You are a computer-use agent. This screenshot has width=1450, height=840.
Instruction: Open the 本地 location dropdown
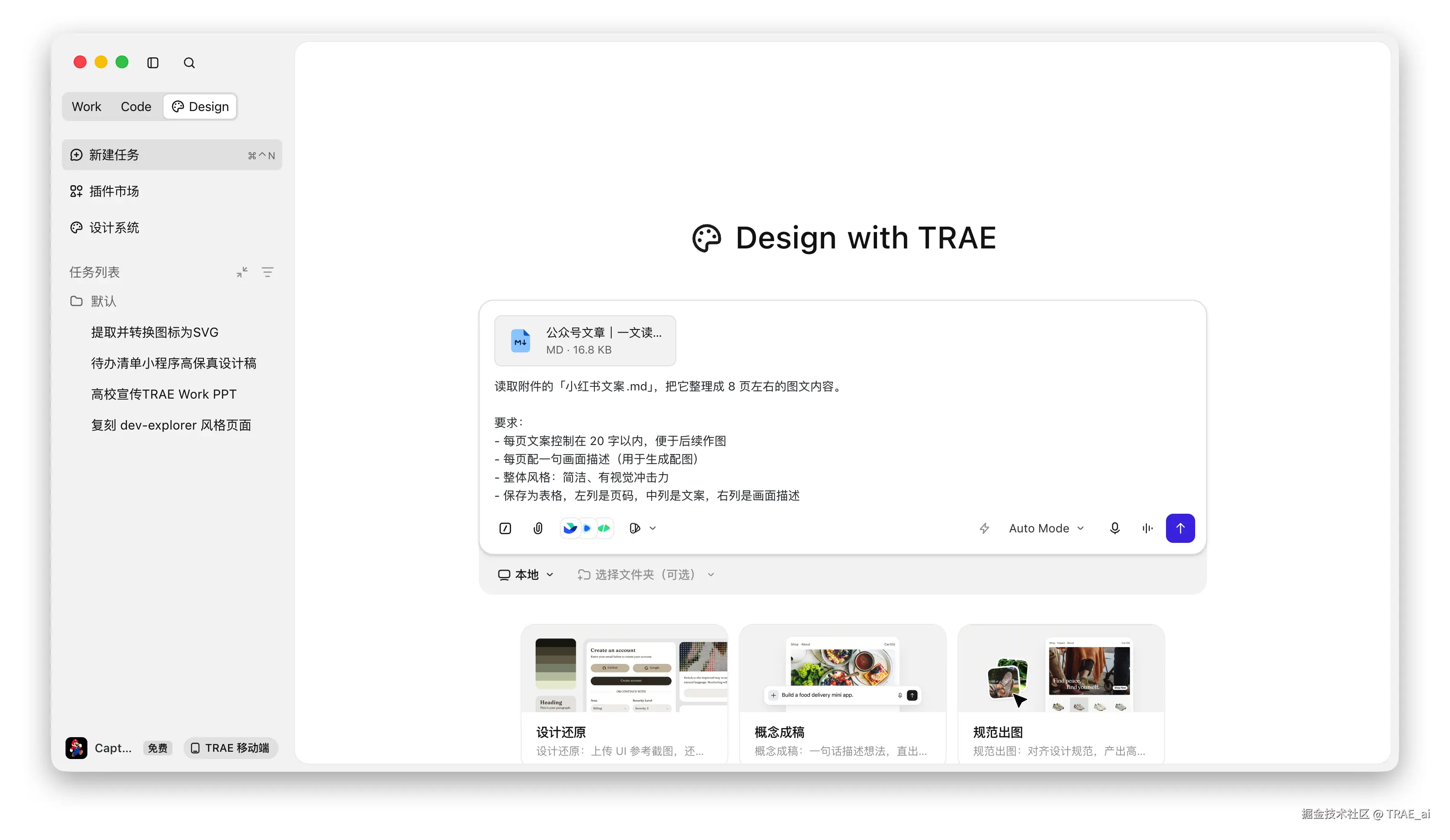coord(525,574)
